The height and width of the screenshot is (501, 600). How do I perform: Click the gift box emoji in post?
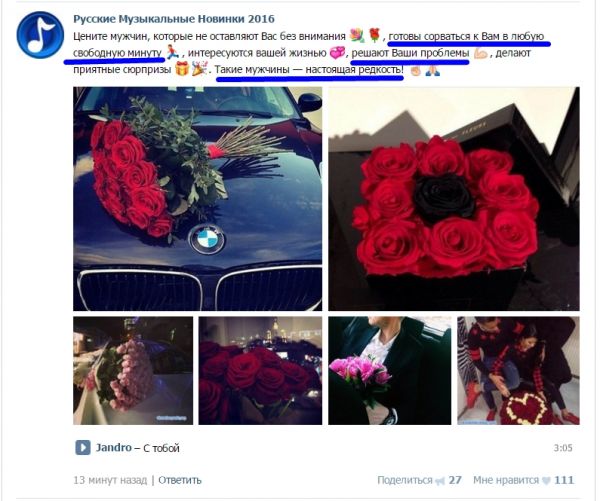pyautogui.click(x=182, y=69)
